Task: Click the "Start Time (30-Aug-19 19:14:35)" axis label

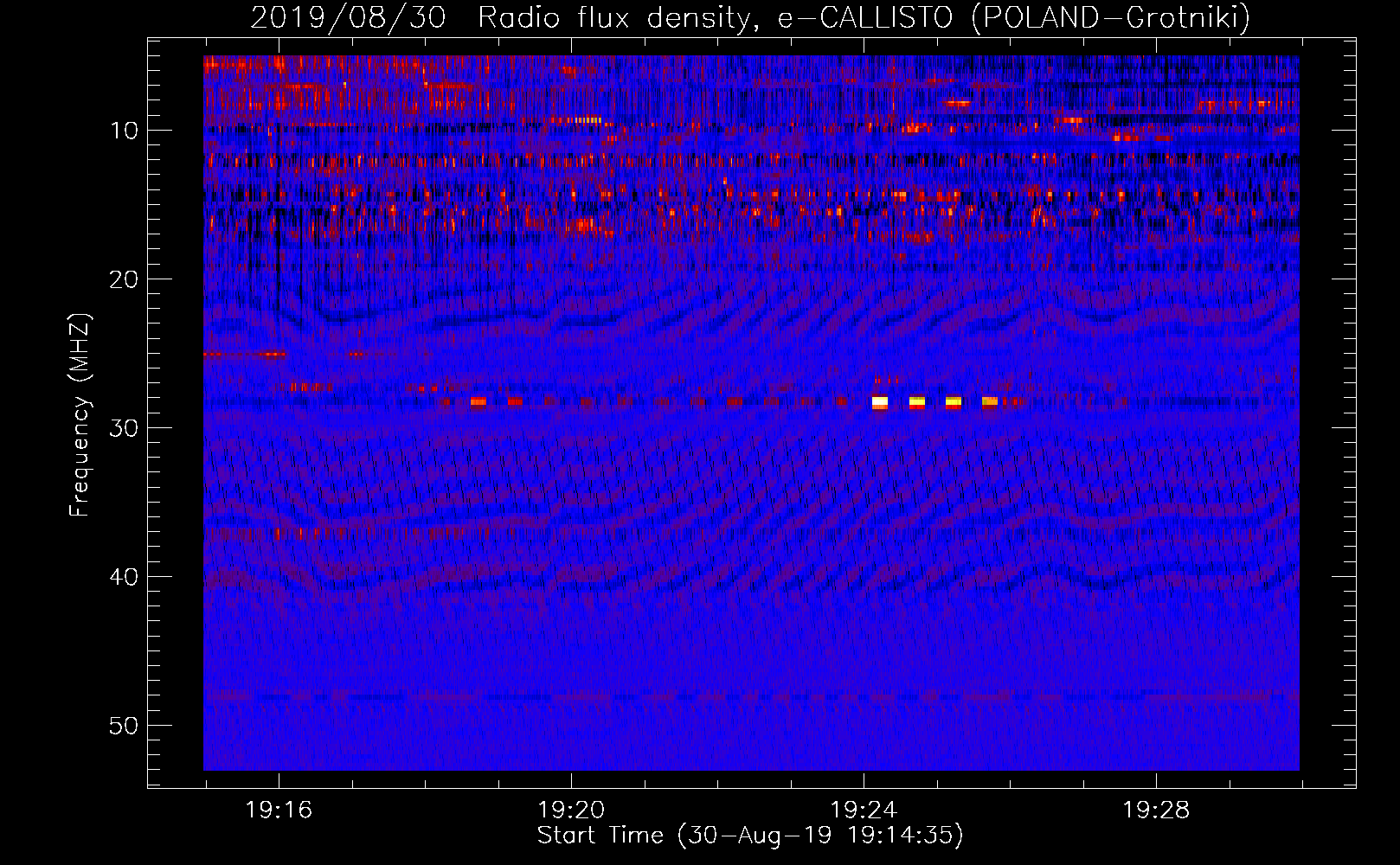Action: coord(750,836)
